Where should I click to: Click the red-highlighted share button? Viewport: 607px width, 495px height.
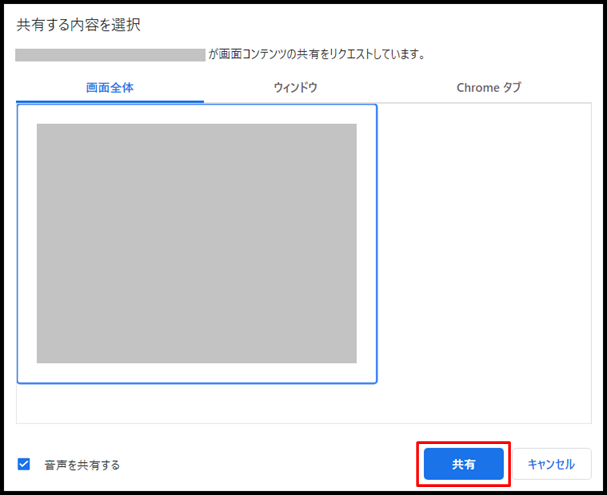(x=464, y=464)
